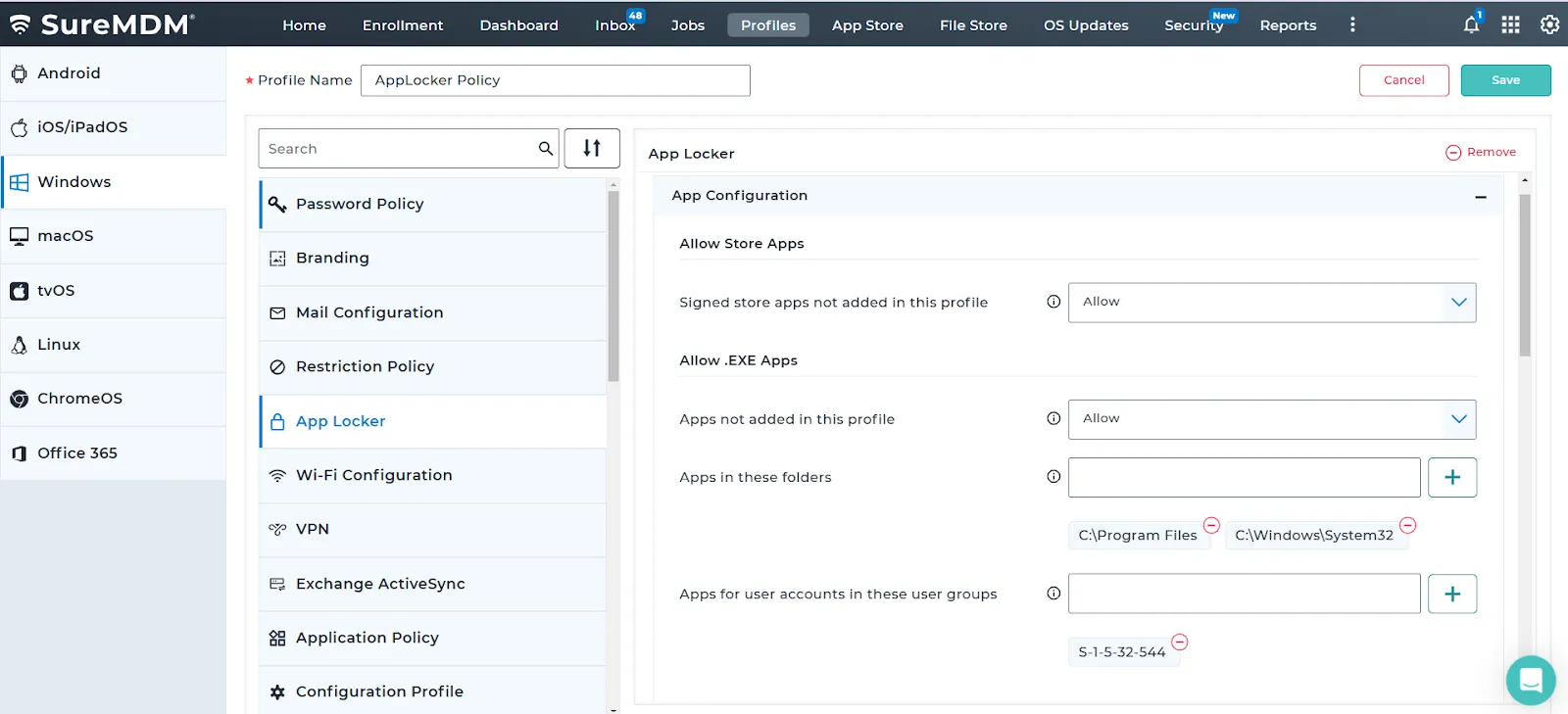The image size is (1568, 714).
Task: Select the App Locker payload
Action: coord(433,421)
